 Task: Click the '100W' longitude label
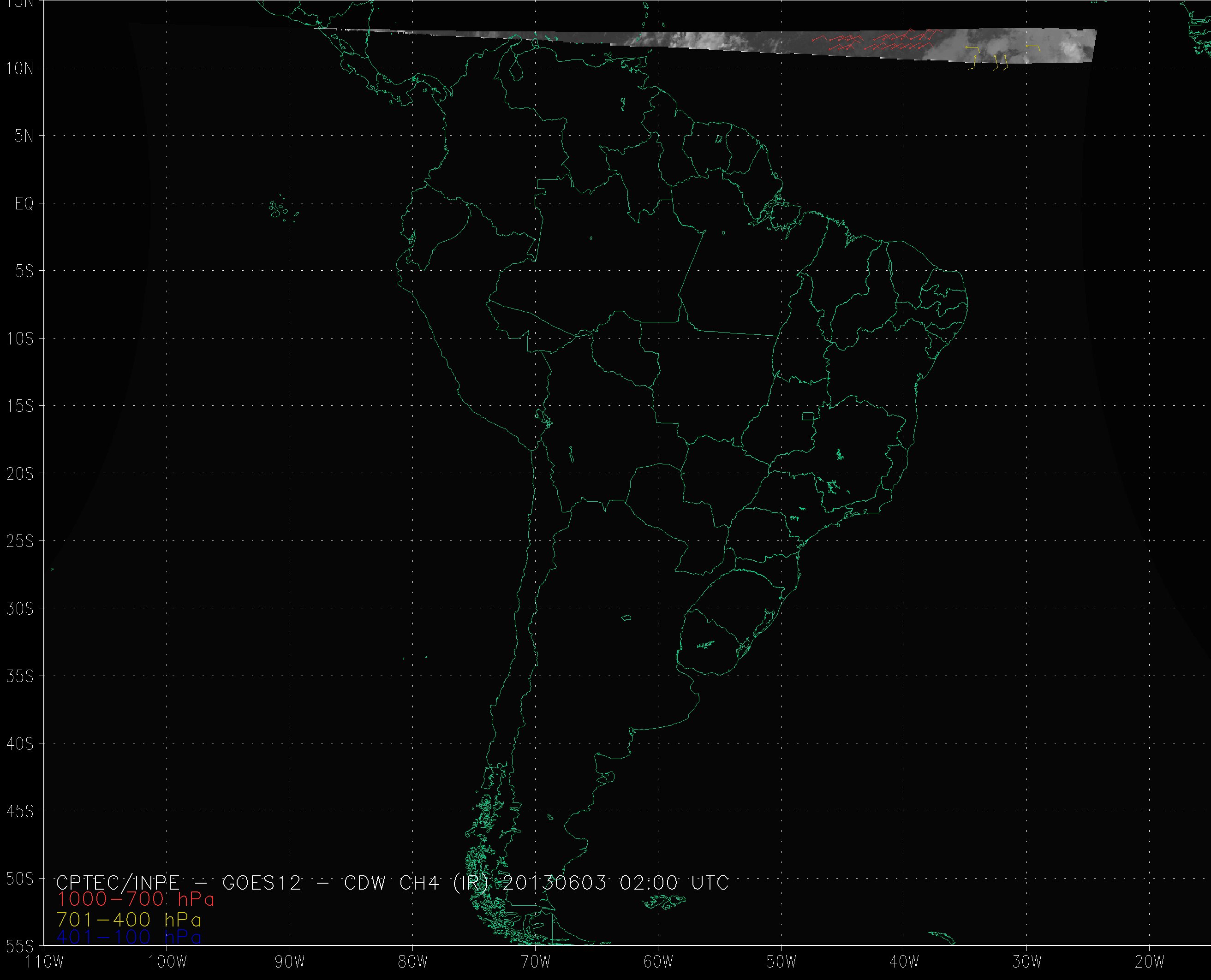[167, 962]
